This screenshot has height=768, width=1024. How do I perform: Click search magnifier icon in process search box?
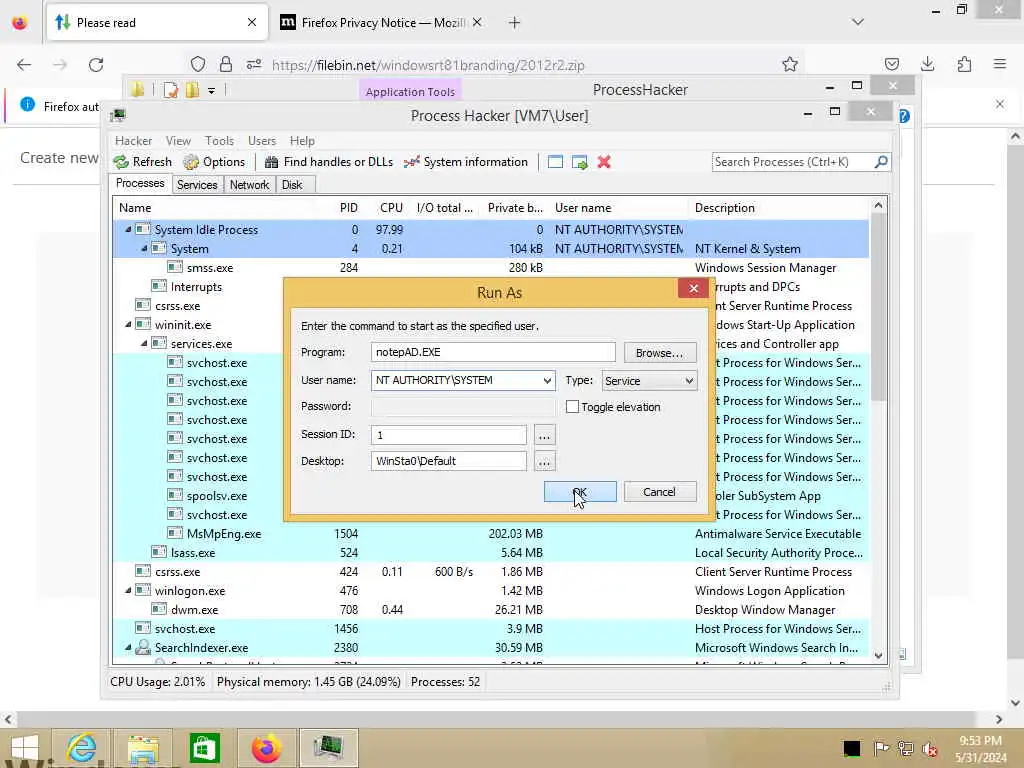(x=881, y=161)
